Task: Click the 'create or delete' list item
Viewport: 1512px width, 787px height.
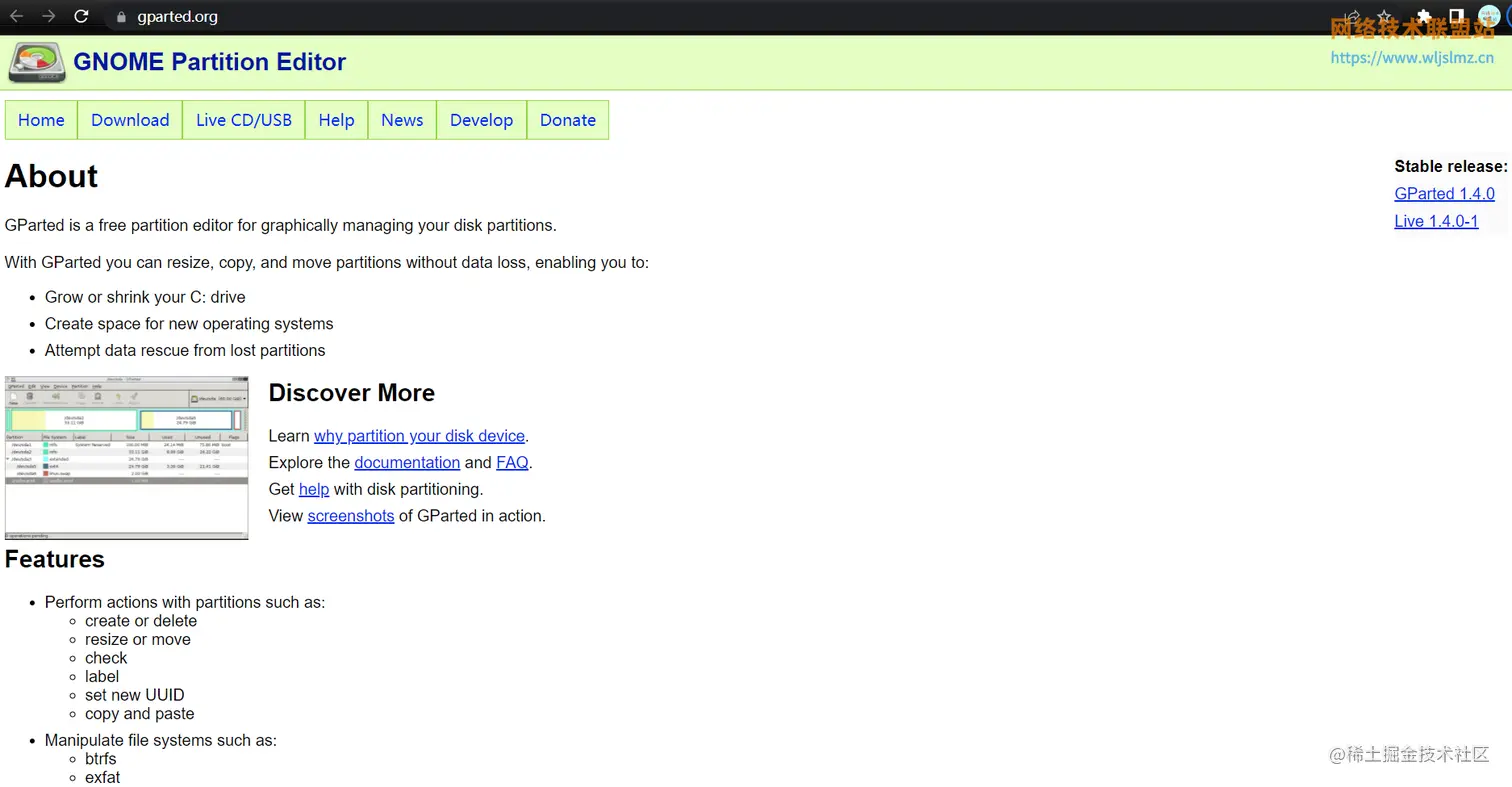Action: pos(141,621)
